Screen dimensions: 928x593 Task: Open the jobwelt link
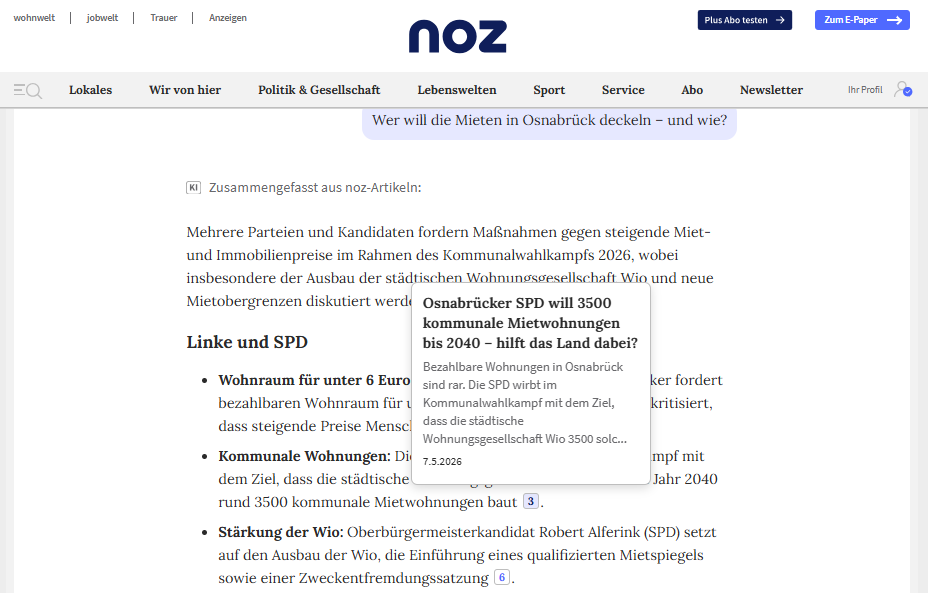tap(102, 18)
